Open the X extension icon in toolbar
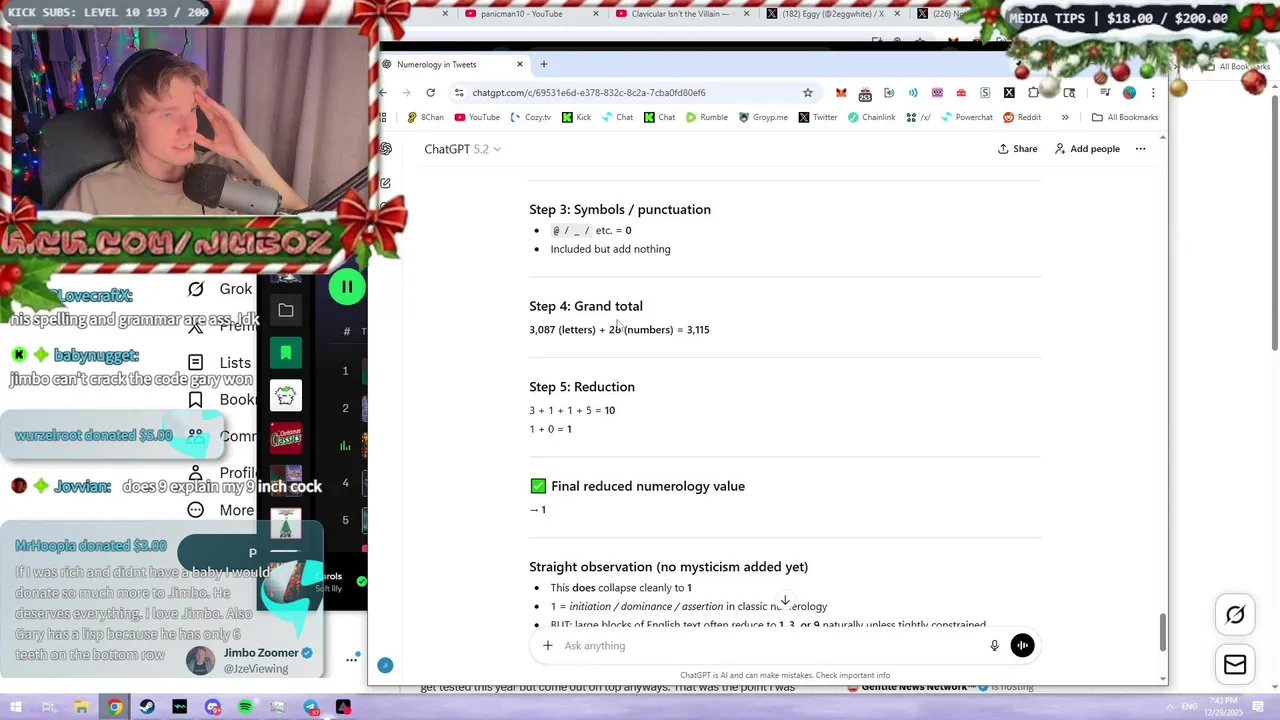This screenshot has width=1280, height=720. point(1009,93)
